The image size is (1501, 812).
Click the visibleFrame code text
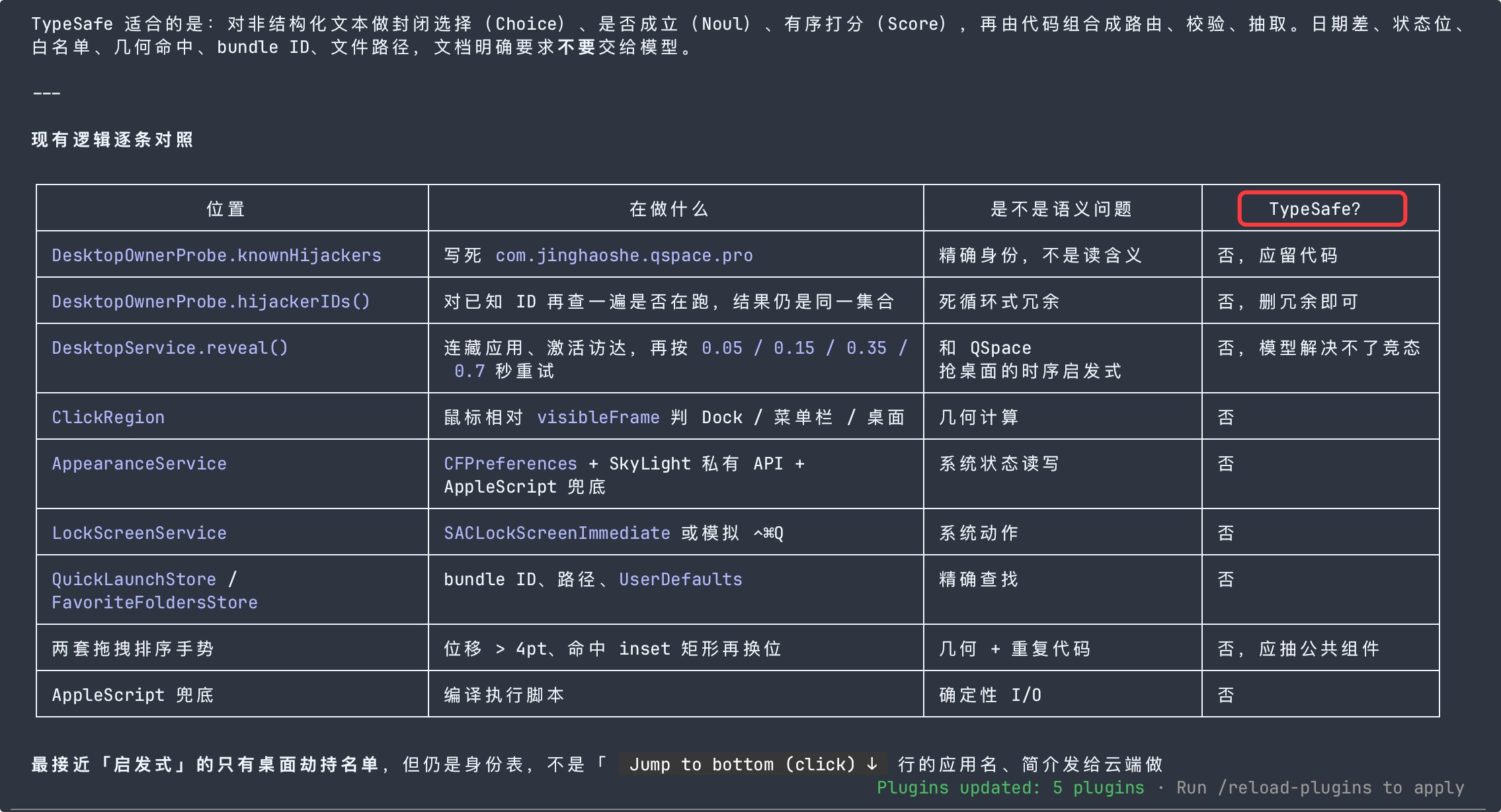click(x=598, y=417)
